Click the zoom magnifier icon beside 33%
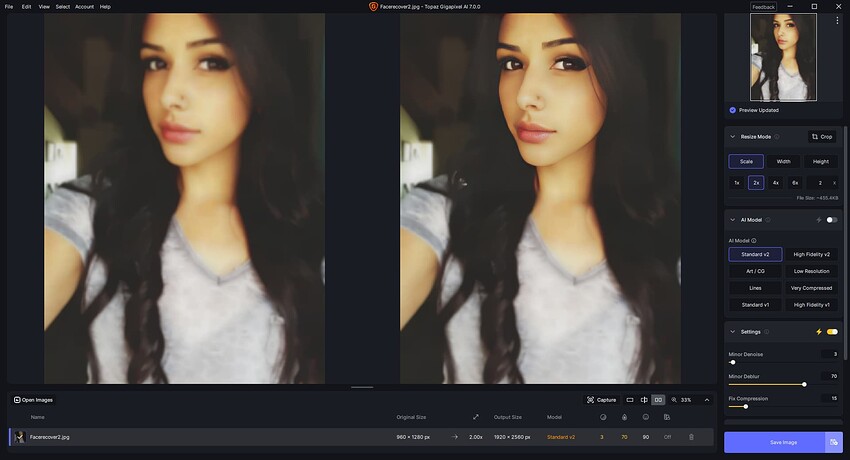The image size is (850, 460). [x=674, y=400]
